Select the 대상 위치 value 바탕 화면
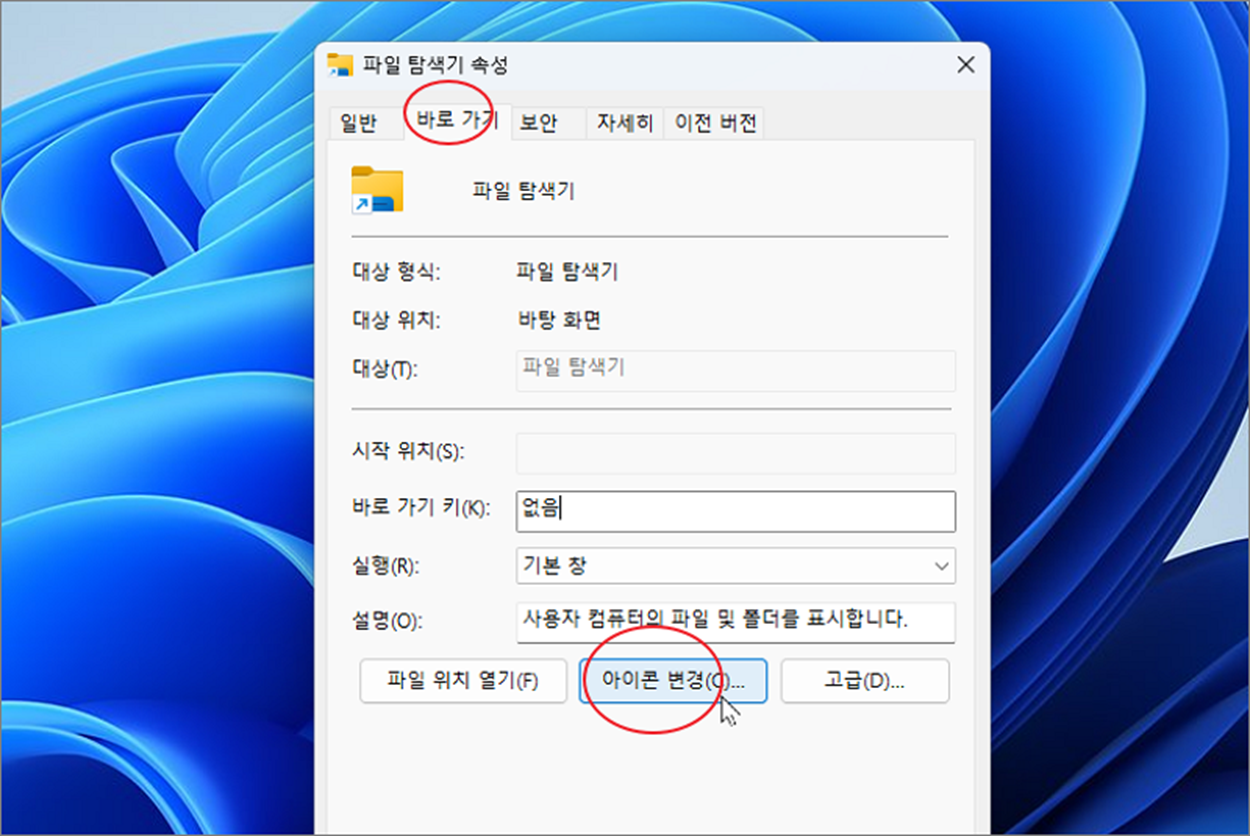The width and height of the screenshot is (1250, 836). (x=559, y=320)
